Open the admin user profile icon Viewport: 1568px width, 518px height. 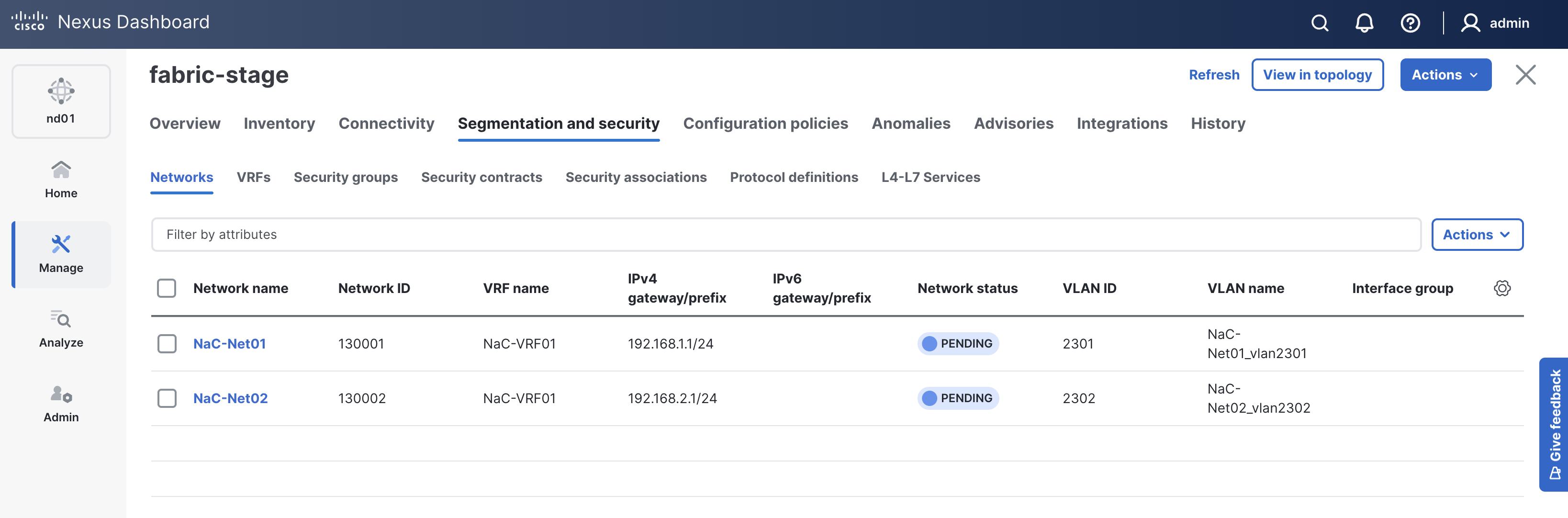tap(1470, 23)
